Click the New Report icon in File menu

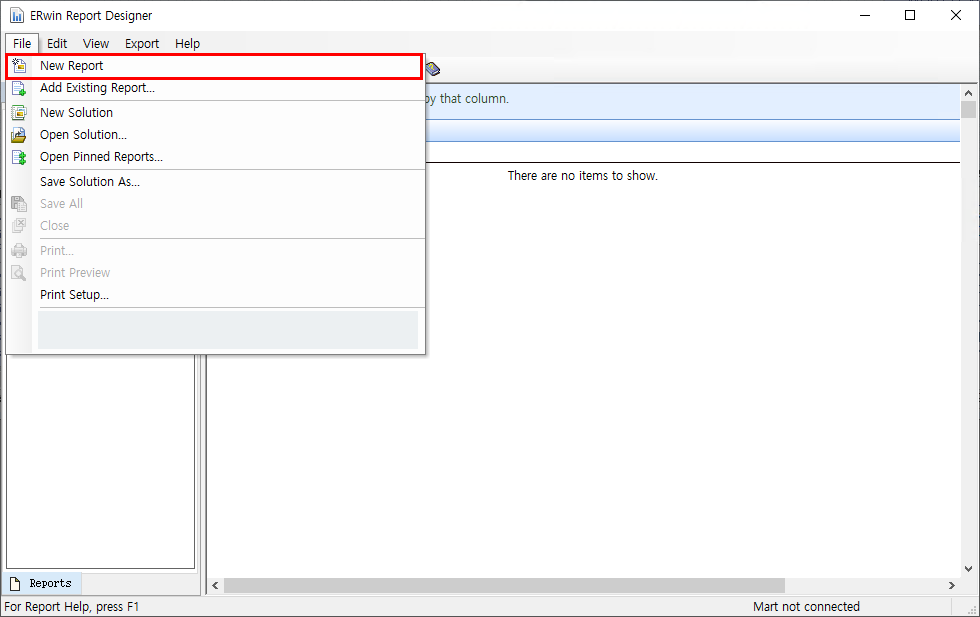[x=19, y=66]
